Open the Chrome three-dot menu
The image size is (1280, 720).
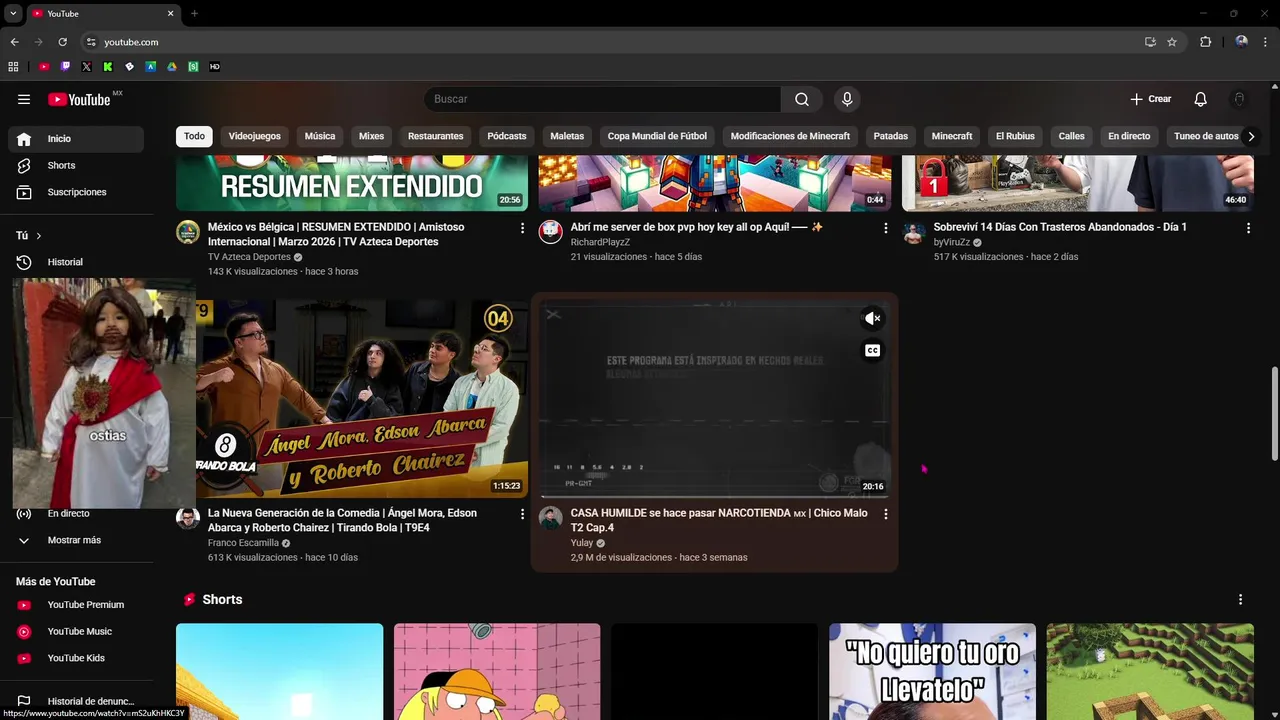[x=1267, y=42]
